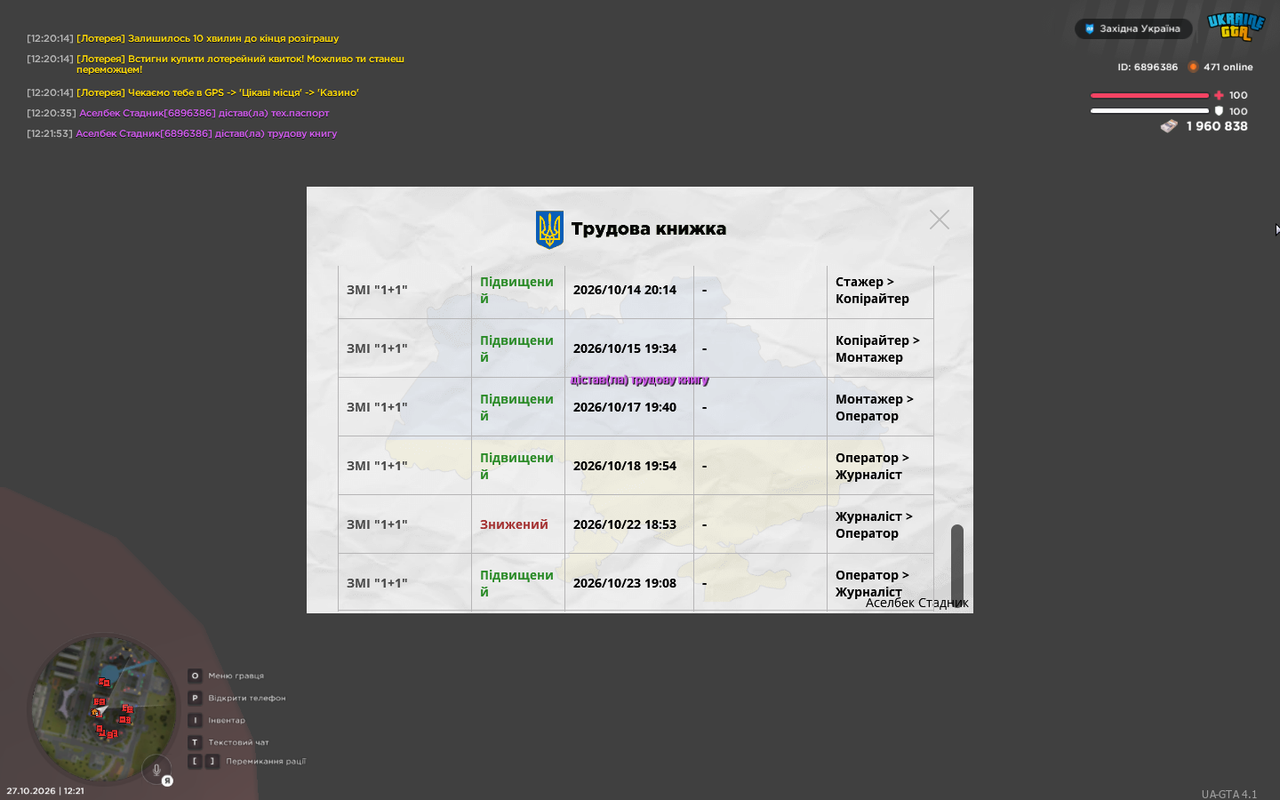Click the cash money icon
The width and height of the screenshot is (1280, 800).
pos(1169,126)
